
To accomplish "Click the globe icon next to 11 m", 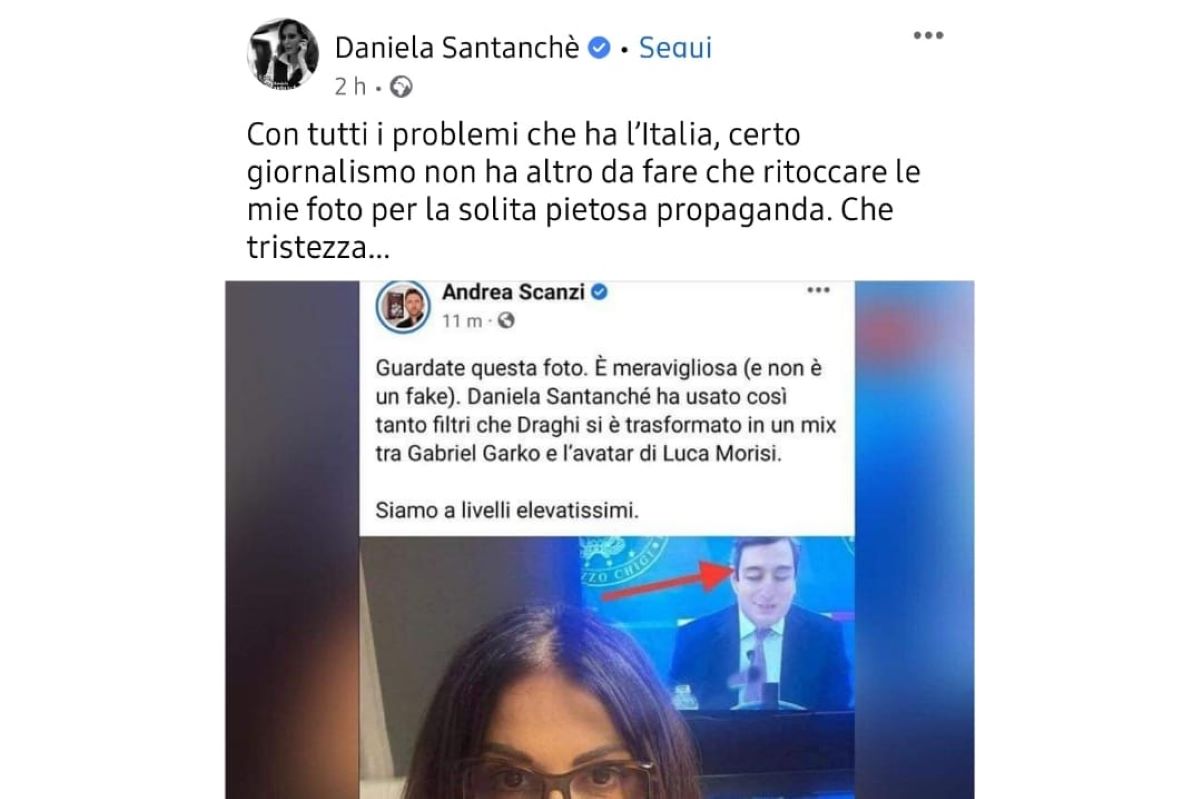I will tap(506, 321).
